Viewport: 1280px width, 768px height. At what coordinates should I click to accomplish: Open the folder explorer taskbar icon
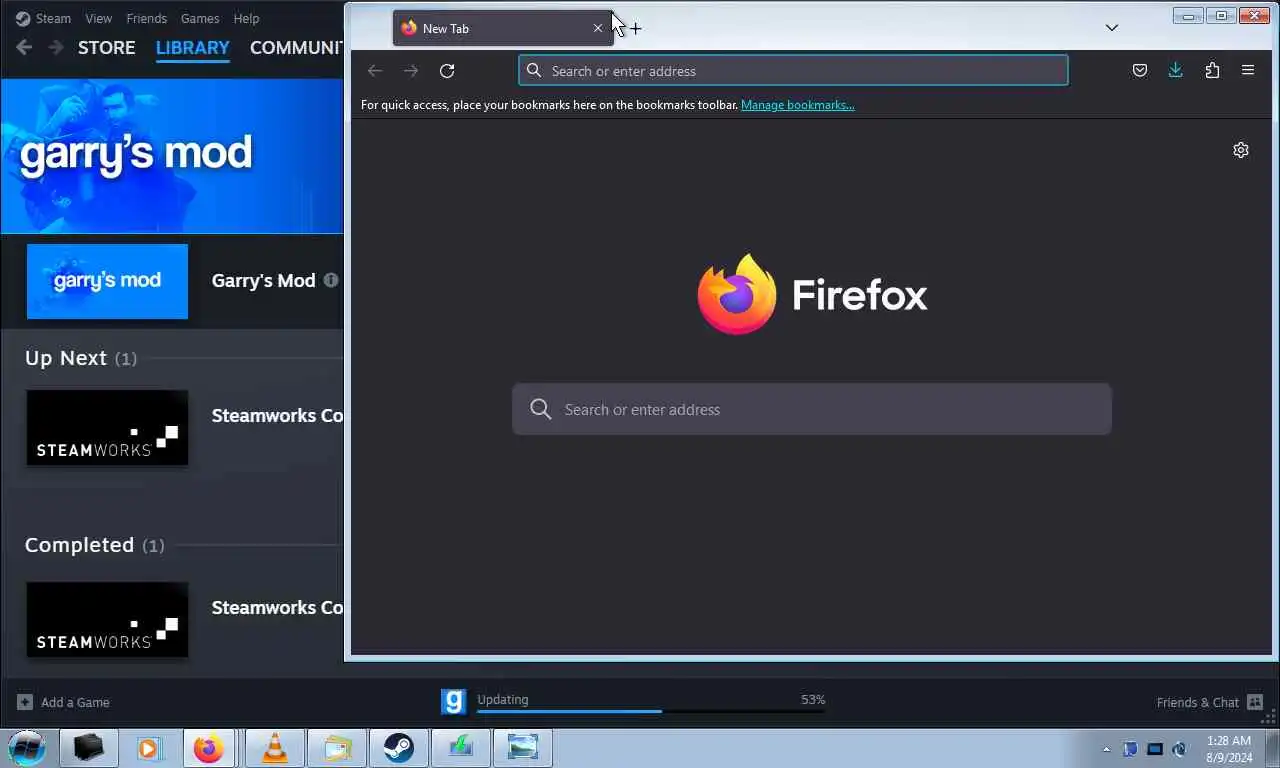[x=337, y=747]
